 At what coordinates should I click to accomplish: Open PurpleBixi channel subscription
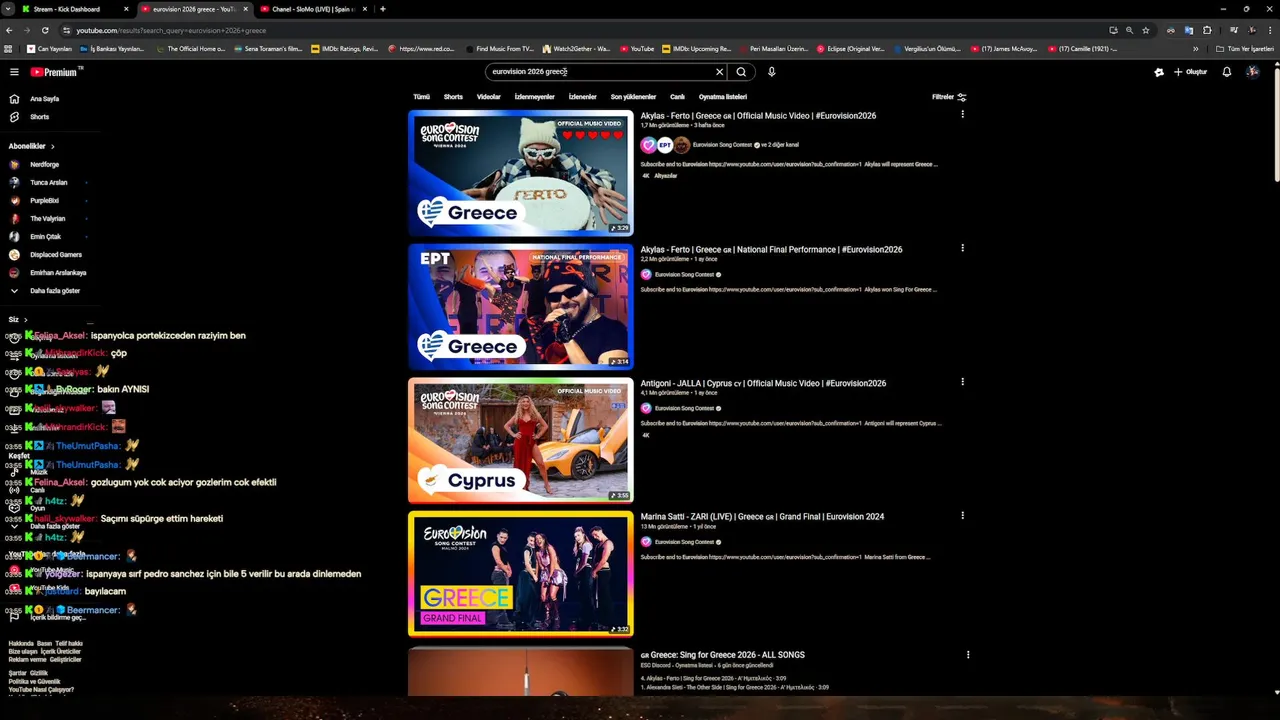pyautogui.click(x=44, y=201)
